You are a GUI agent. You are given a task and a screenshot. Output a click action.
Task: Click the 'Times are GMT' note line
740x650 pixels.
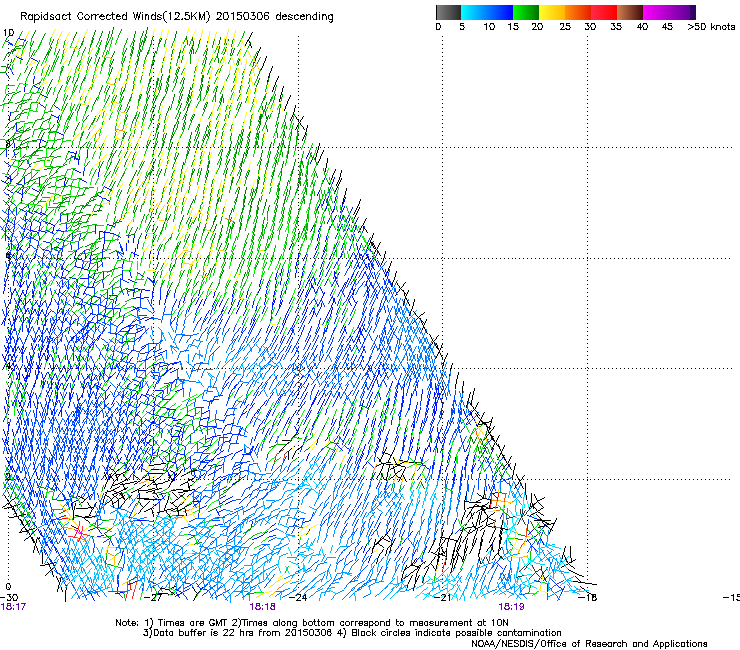[311, 623]
